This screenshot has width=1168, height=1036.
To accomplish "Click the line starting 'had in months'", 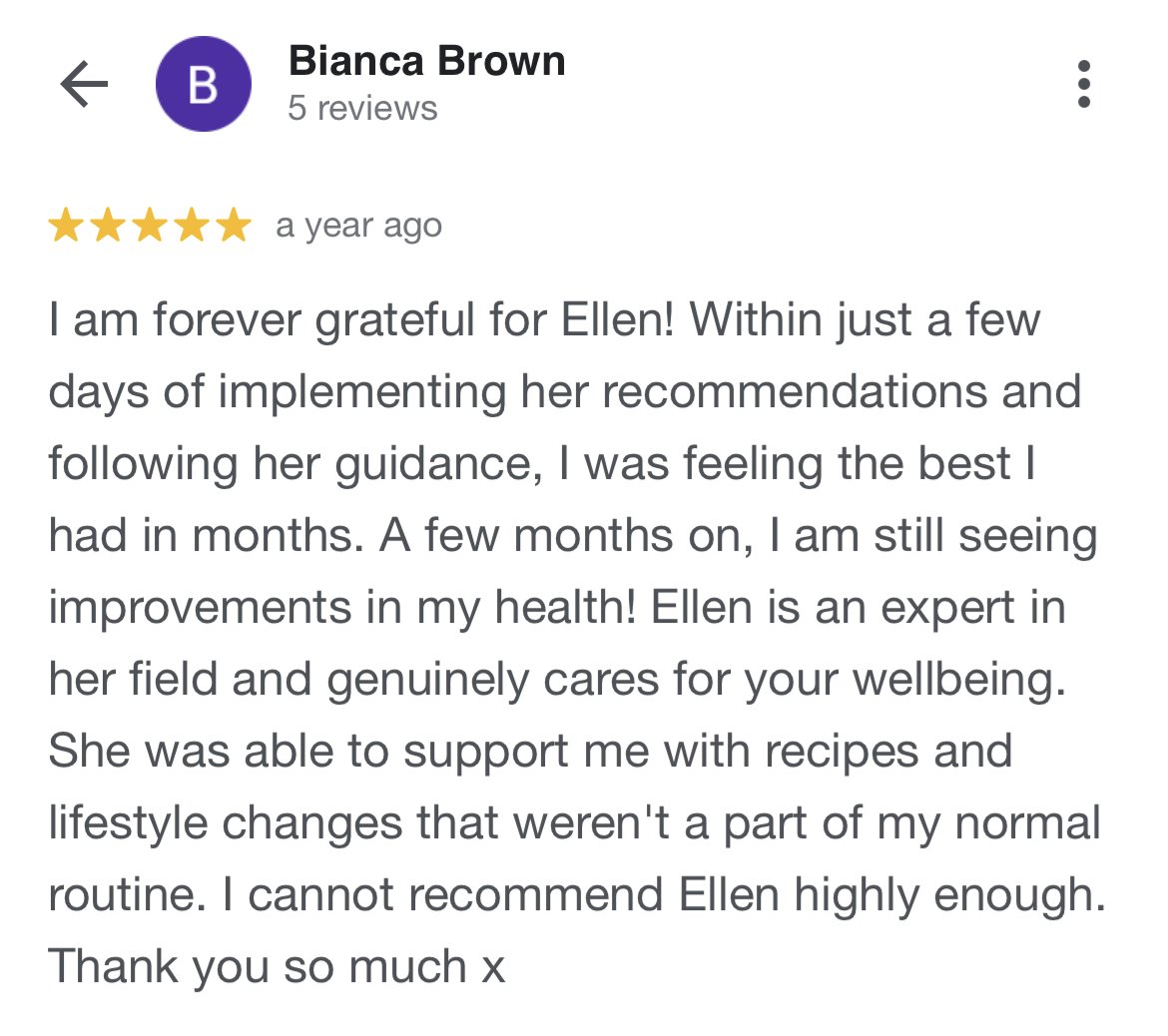I will 573,536.
